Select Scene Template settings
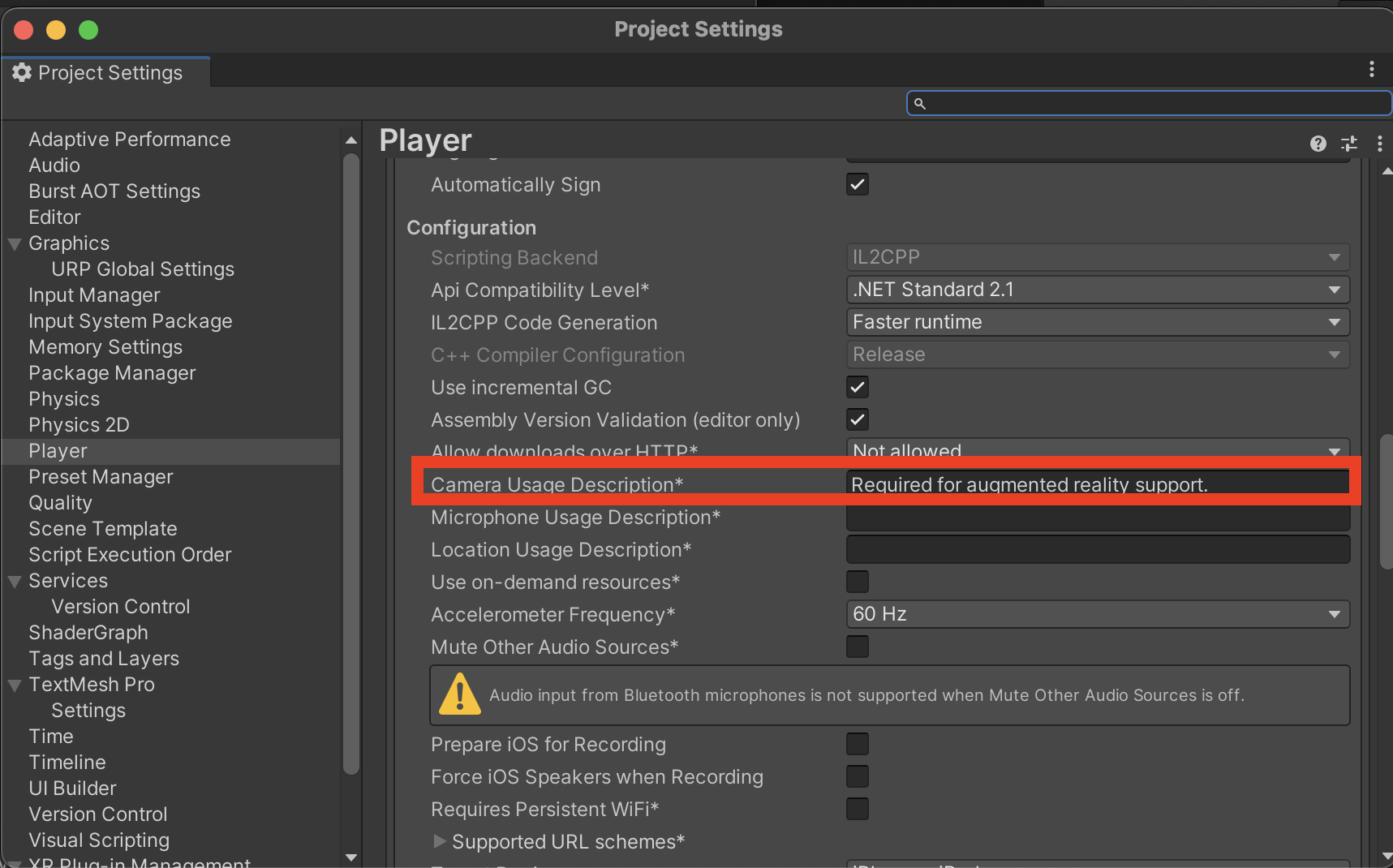Viewport: 1393px width, 868px height. pos(103,529)
